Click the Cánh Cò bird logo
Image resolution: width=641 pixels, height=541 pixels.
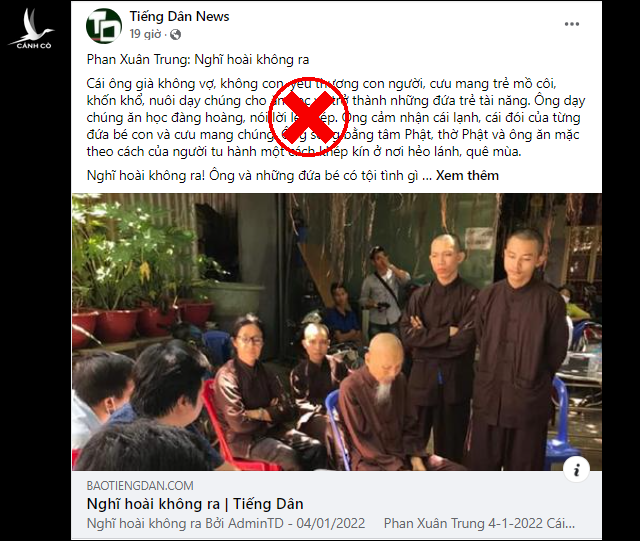[32, 29]
